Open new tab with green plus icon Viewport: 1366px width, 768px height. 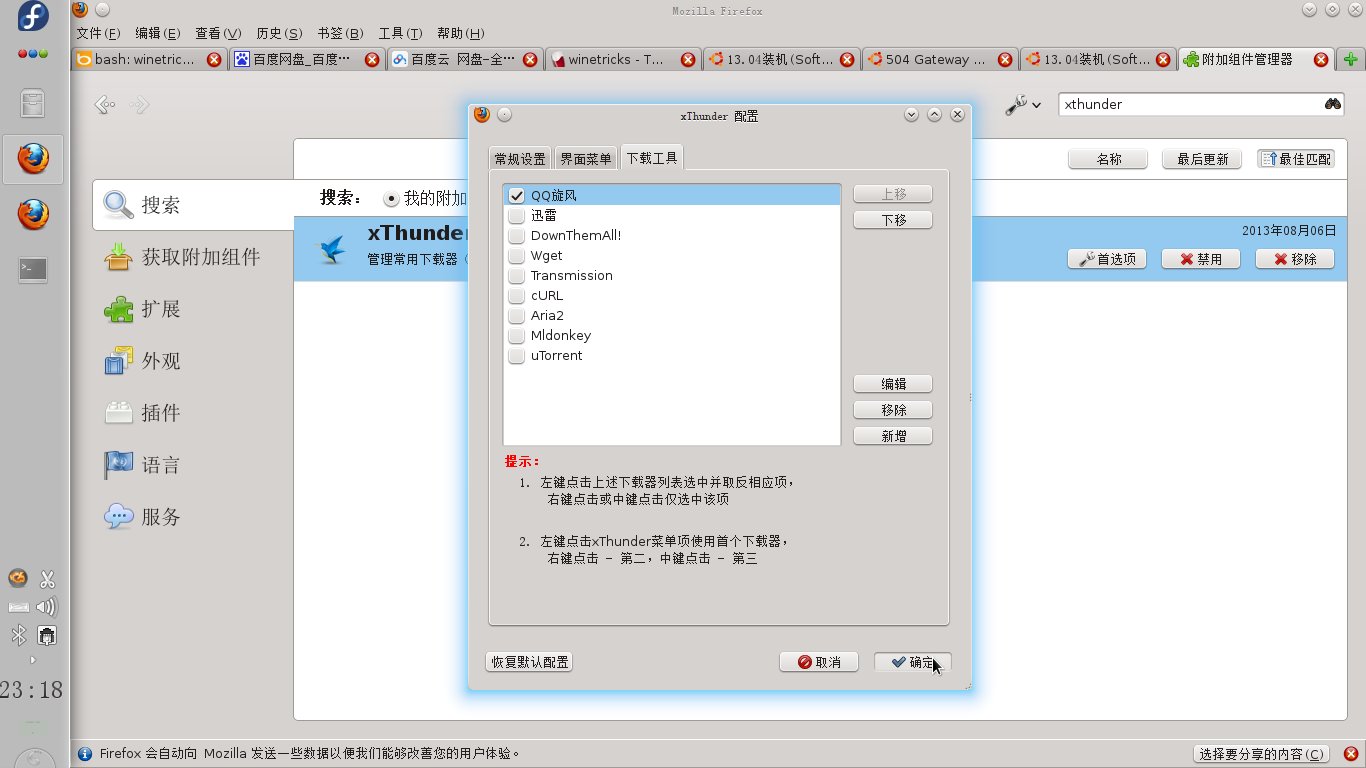[1351, 59]
